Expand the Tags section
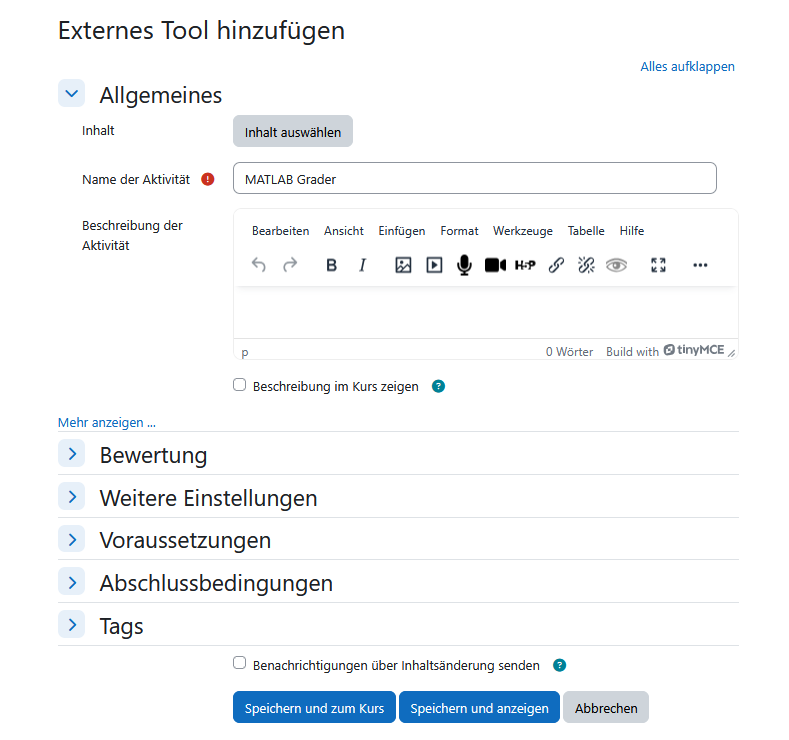789x740 pixels. [71, 625]
